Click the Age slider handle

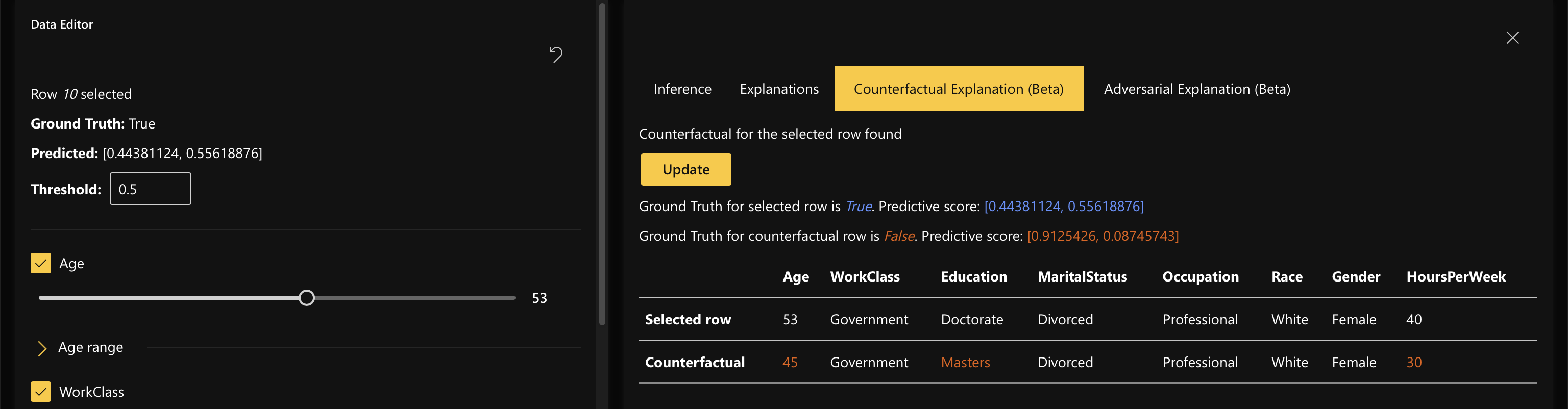pyautogui.click(x=307, y=298)
